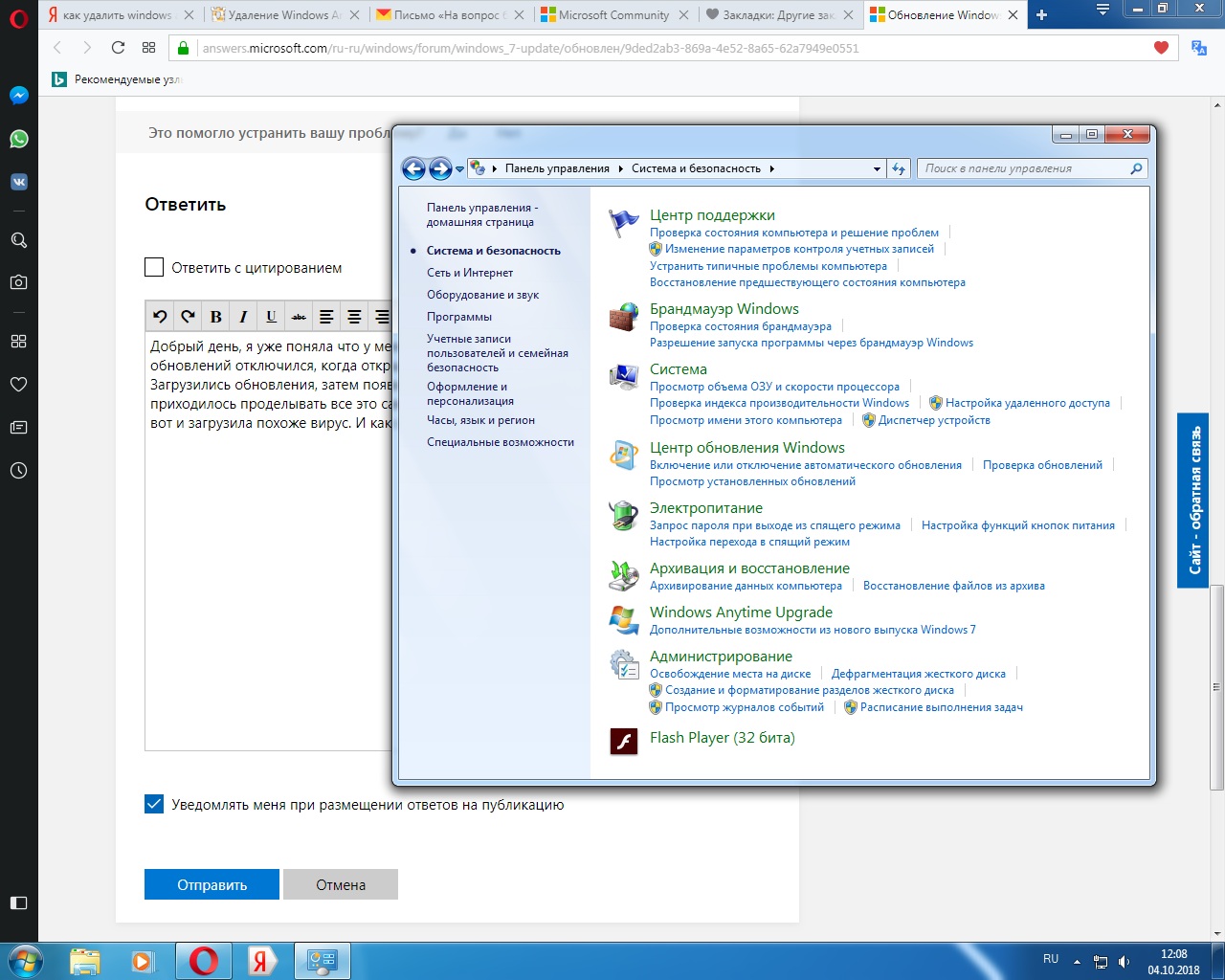Refresh Control Panel address bar
This screenshot has width=1225, height=980.
click(898, 168)
